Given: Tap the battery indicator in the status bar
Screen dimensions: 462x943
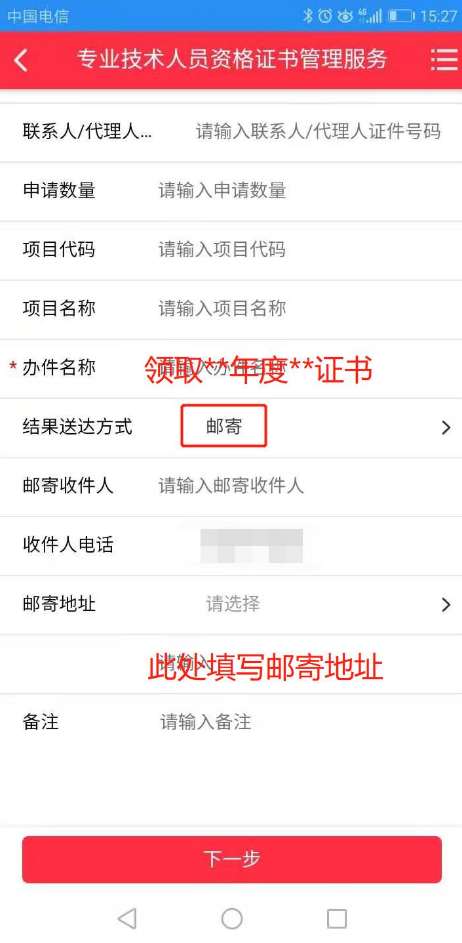Looking at the screenshot, I should [x=401, y=16].
